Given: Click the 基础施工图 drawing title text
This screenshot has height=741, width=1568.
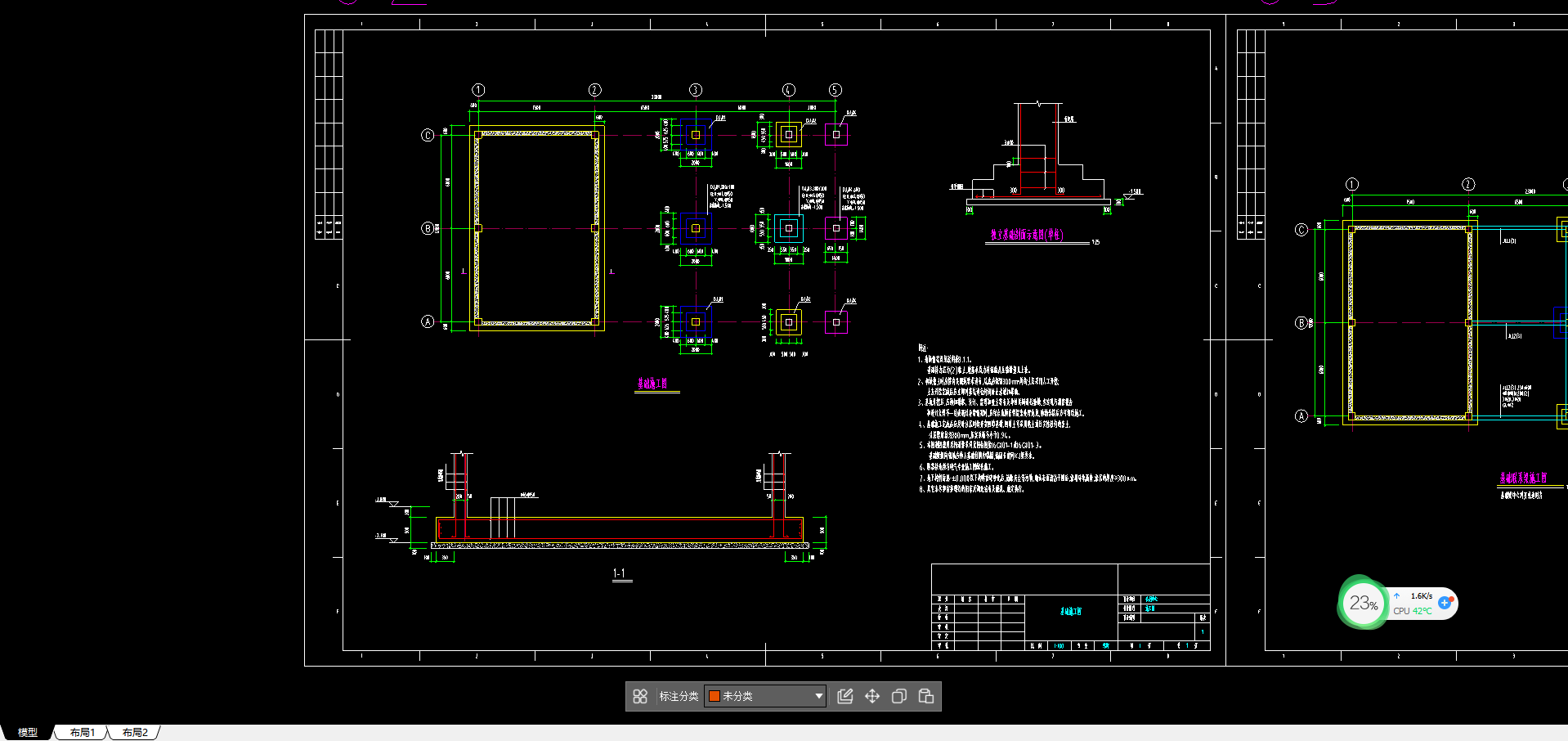Looking at the screenshot, I should (x=652, y=383).
